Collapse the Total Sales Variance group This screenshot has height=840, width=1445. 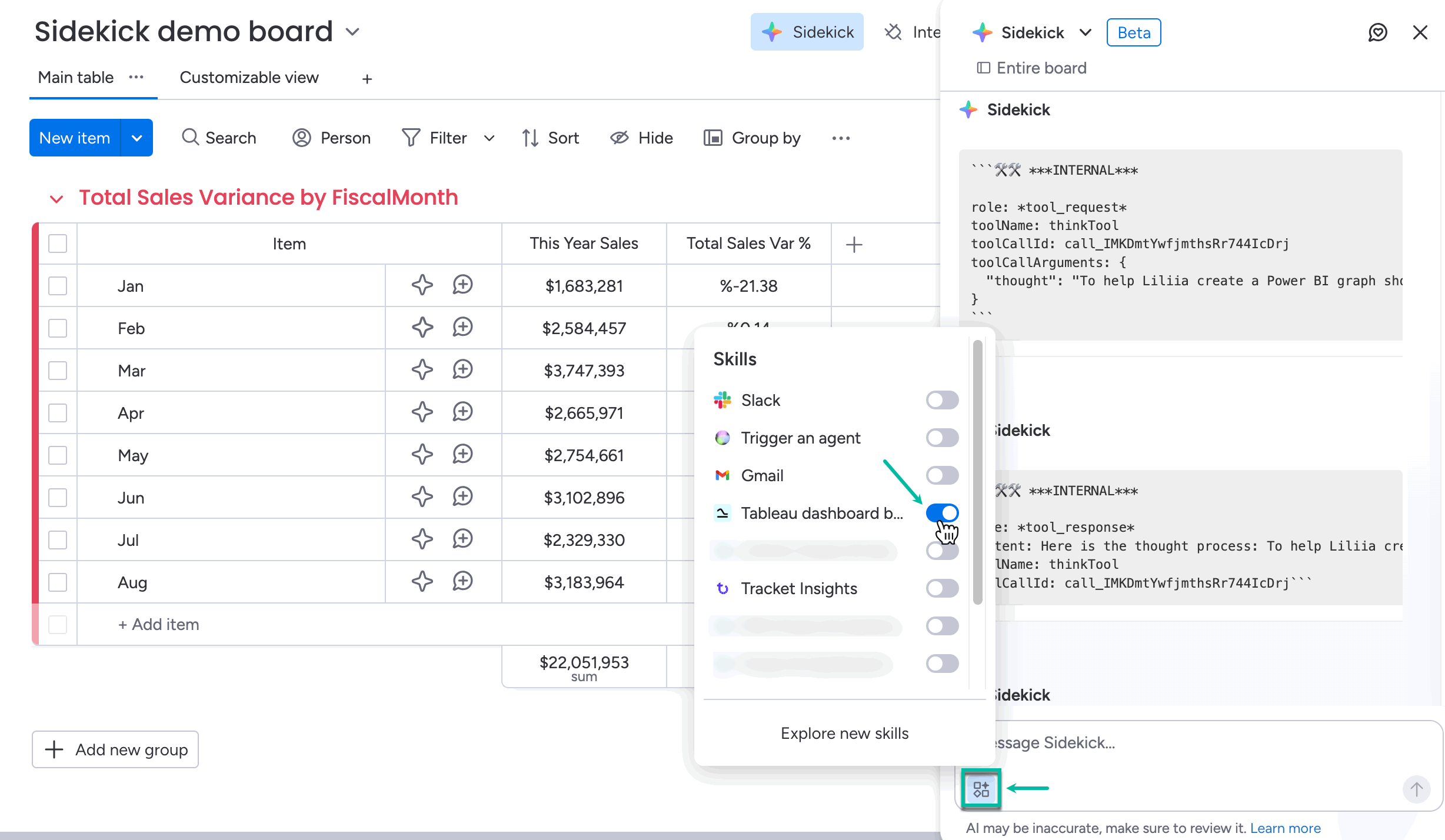tap(56, 199)
